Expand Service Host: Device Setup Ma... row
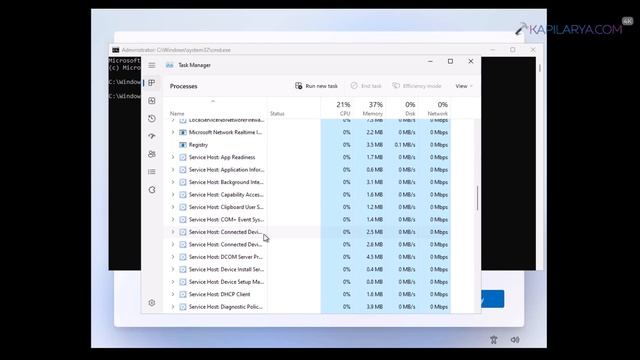 pyautogui.click(x=173, y=282)
